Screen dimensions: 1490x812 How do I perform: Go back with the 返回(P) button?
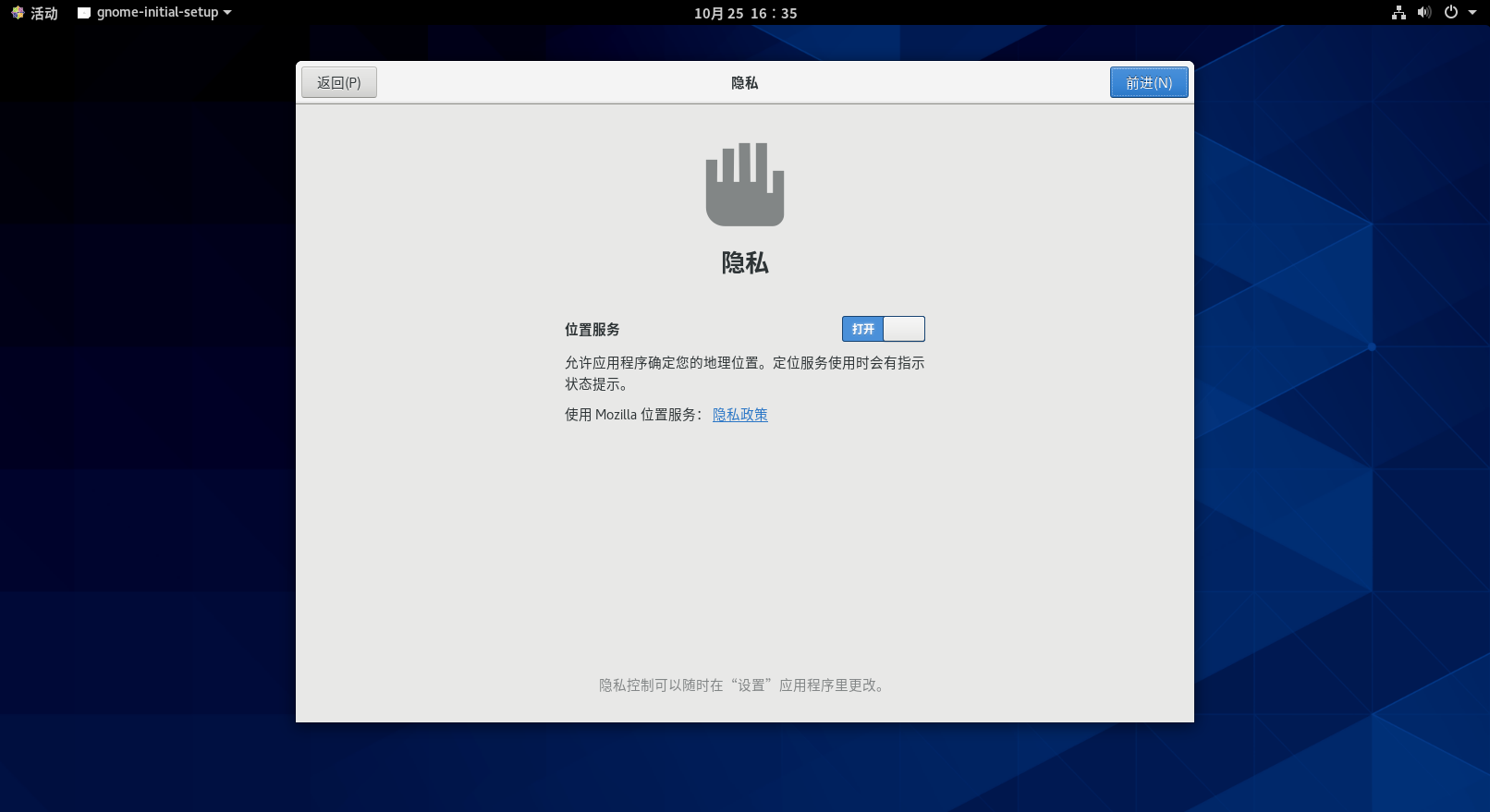point(339,82)
